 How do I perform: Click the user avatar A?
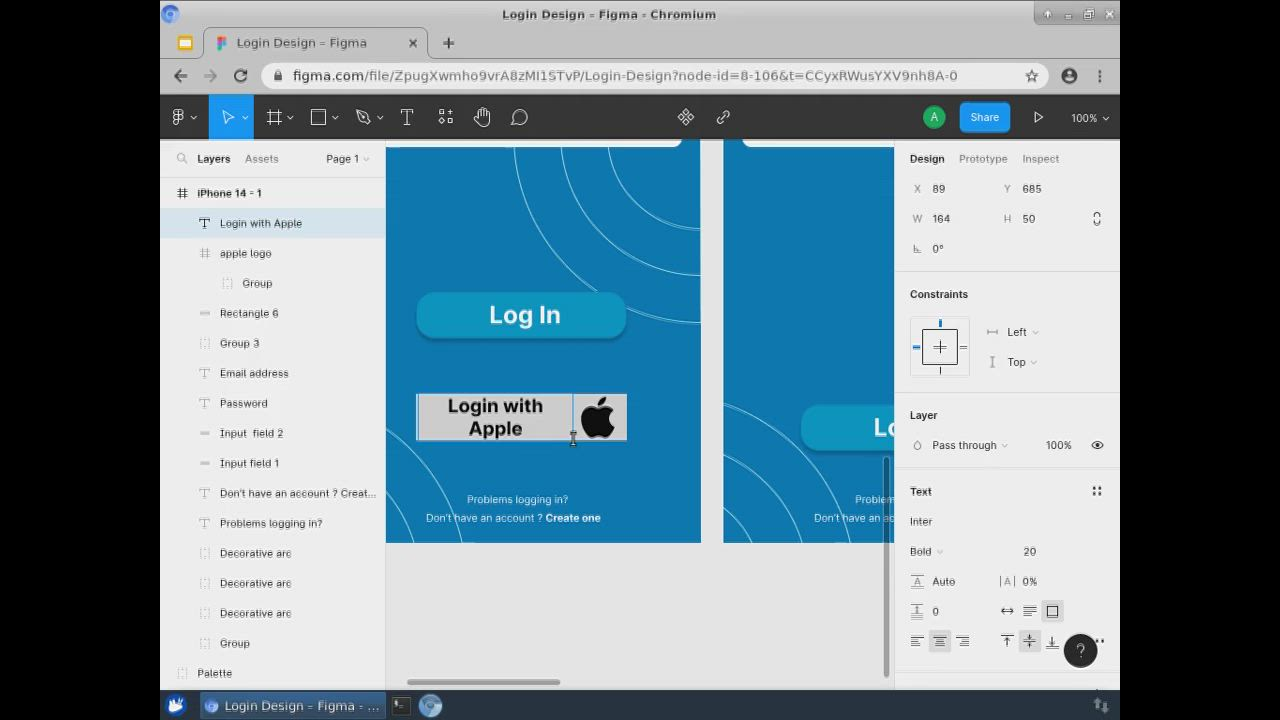(934, 117)
